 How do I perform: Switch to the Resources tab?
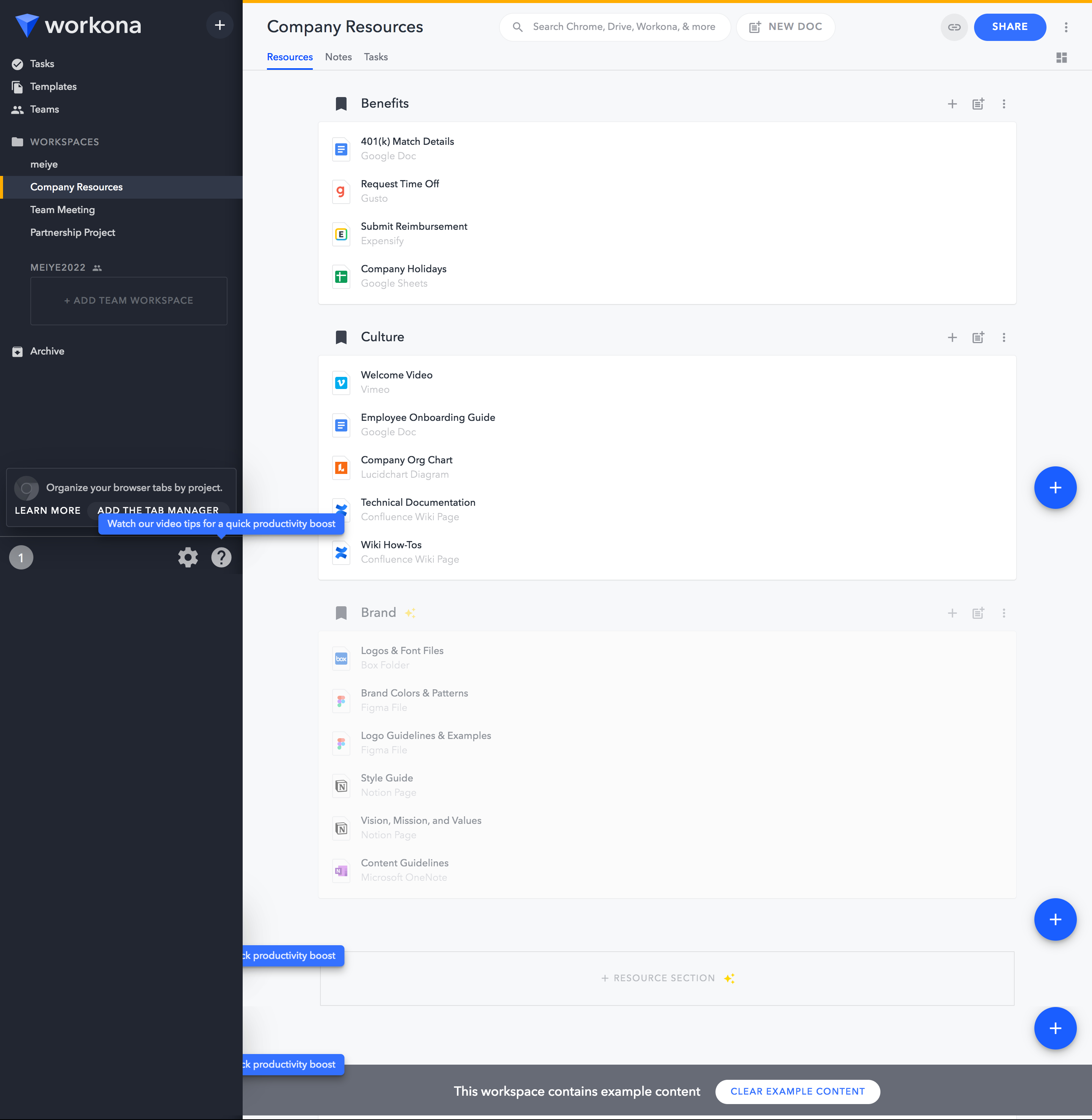coord(290,57)
